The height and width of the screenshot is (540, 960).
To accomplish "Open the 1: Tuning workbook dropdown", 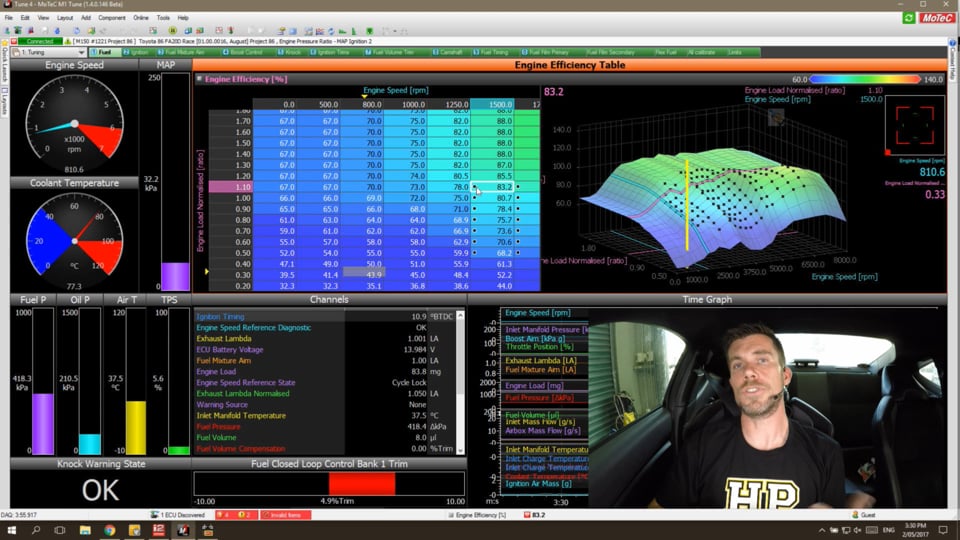I will pyautogui.click(x=50, y=53).
